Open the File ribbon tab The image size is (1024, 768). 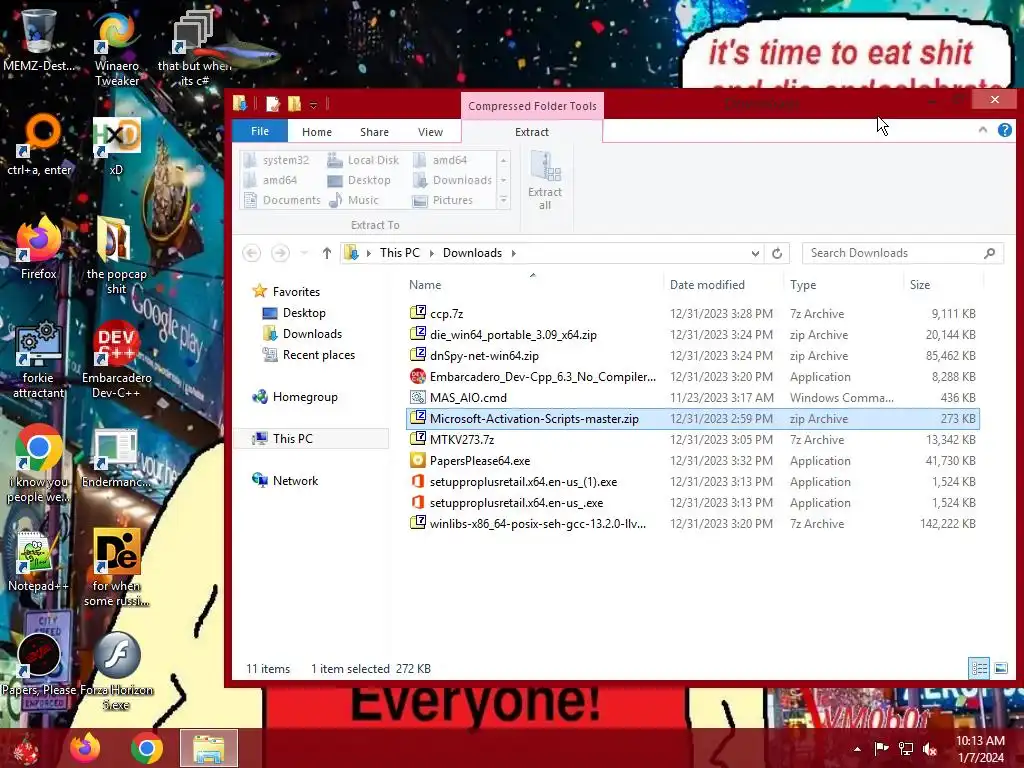pyautogui.click(x=260, y=131)
